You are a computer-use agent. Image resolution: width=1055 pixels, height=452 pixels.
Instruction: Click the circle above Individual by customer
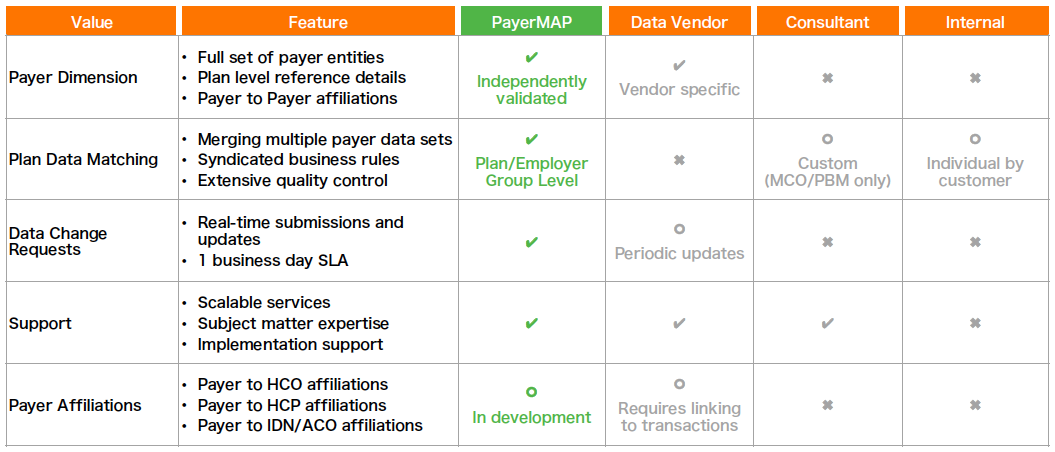tap(975, 139)
